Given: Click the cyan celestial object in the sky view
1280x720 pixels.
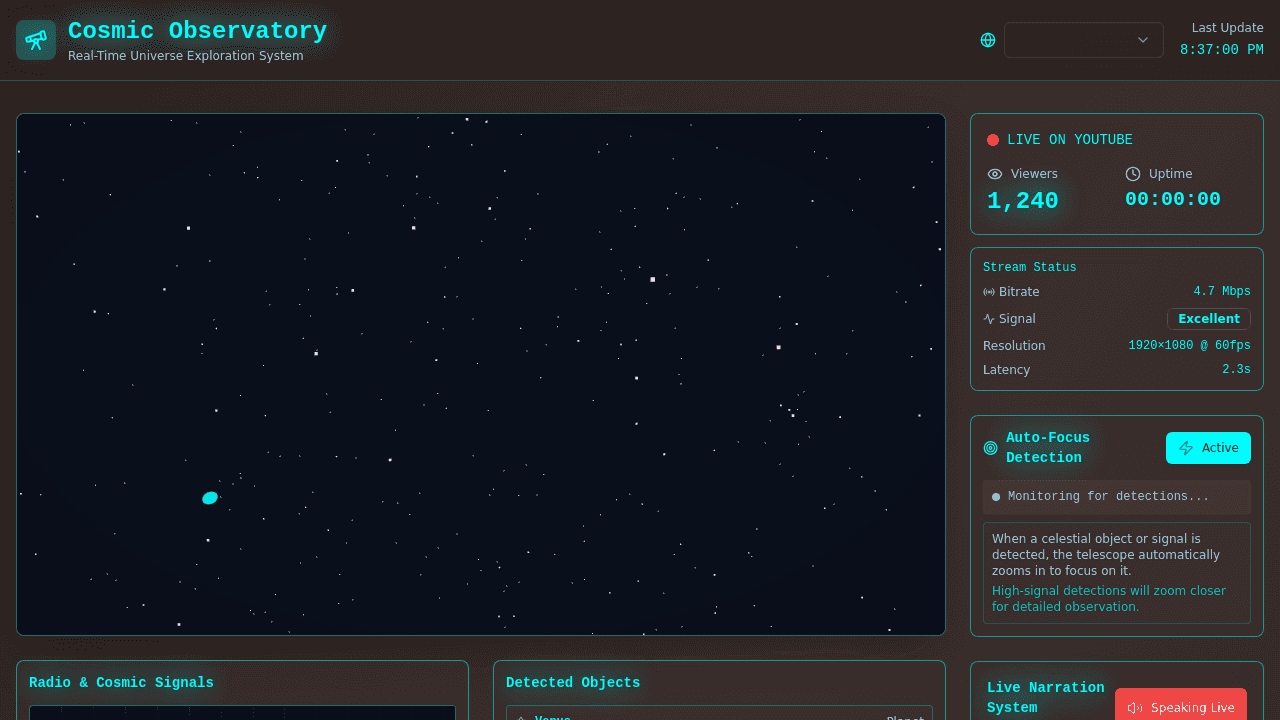Looking at the screenshot, I should click(210, 497).
